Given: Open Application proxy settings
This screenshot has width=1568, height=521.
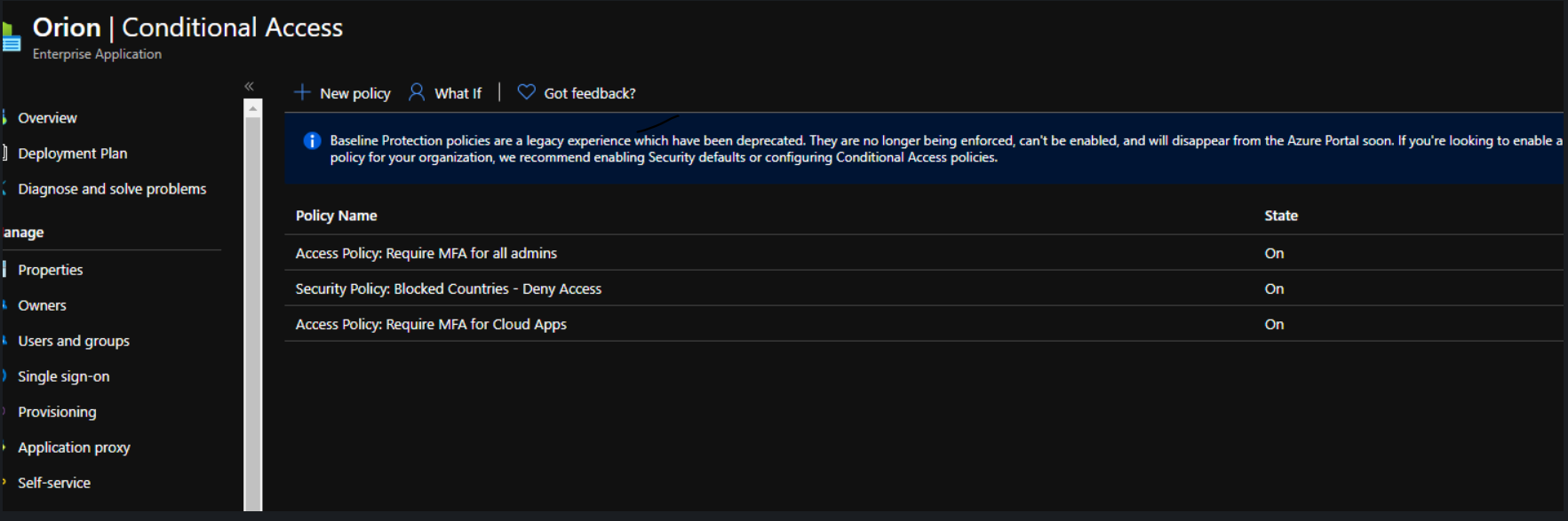Looking at the screenshot, I should pos(74,447).
